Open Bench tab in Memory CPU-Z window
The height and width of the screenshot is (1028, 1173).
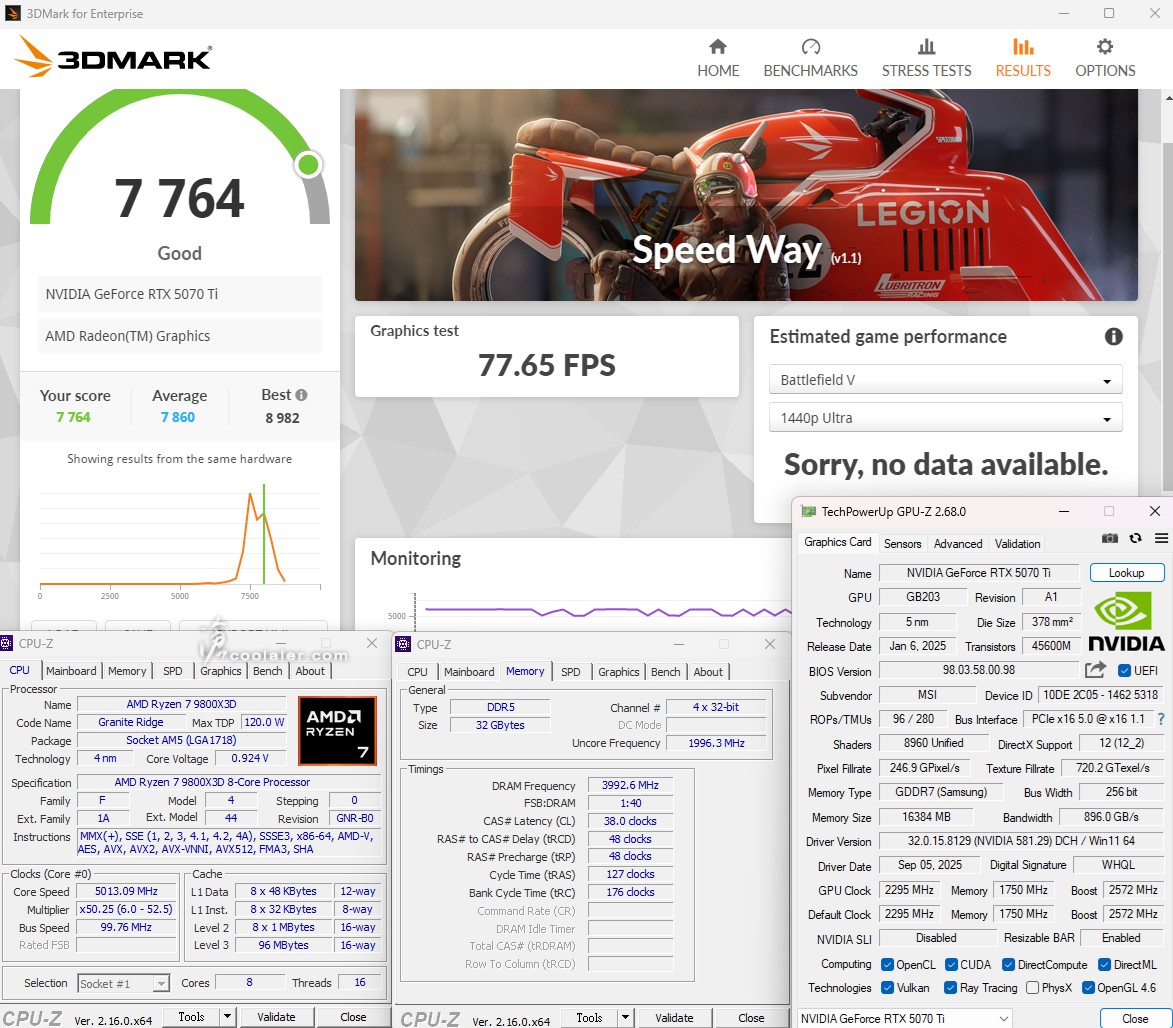point(664,671)
